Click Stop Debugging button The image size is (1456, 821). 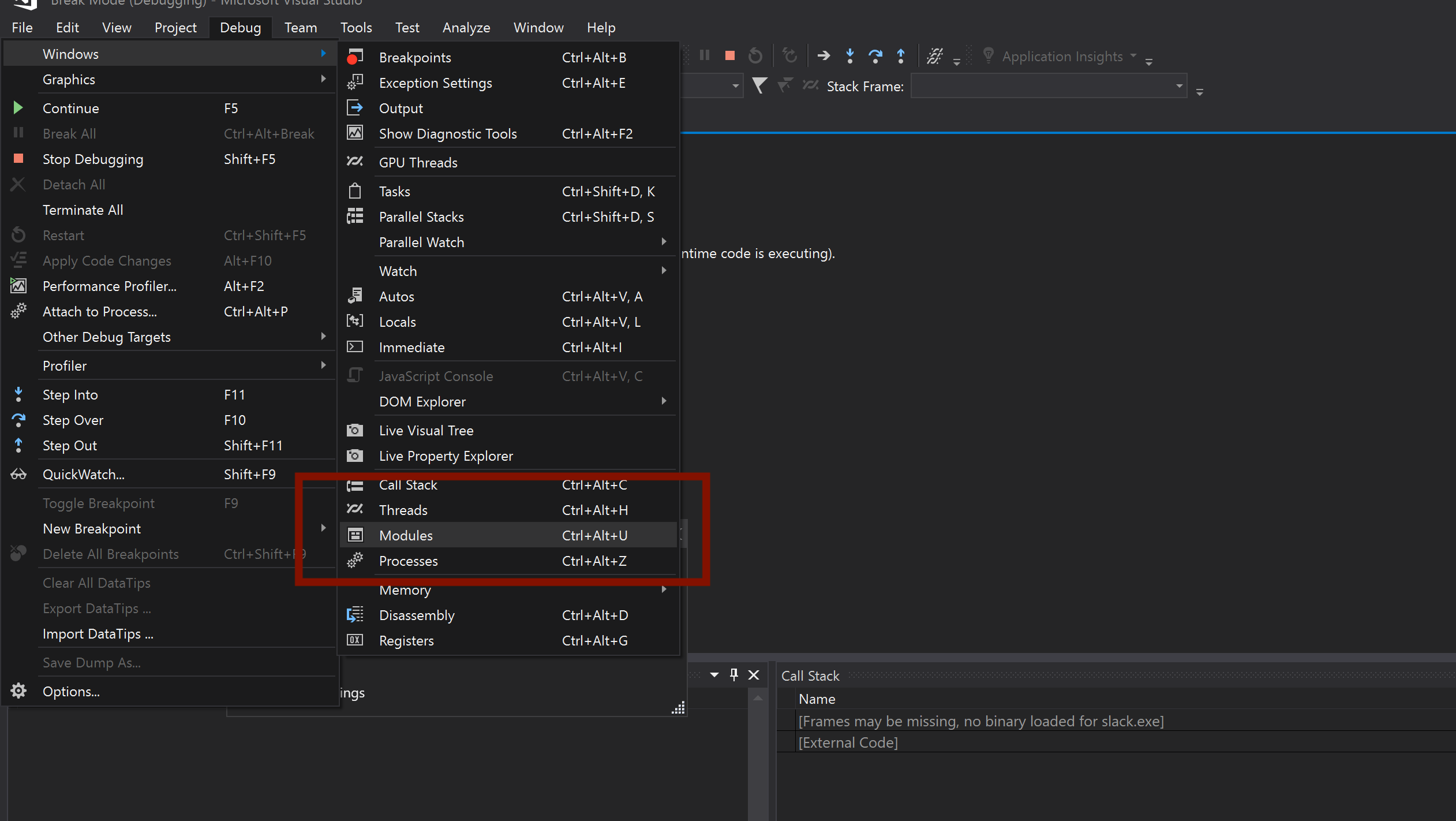tap(93, 159)
